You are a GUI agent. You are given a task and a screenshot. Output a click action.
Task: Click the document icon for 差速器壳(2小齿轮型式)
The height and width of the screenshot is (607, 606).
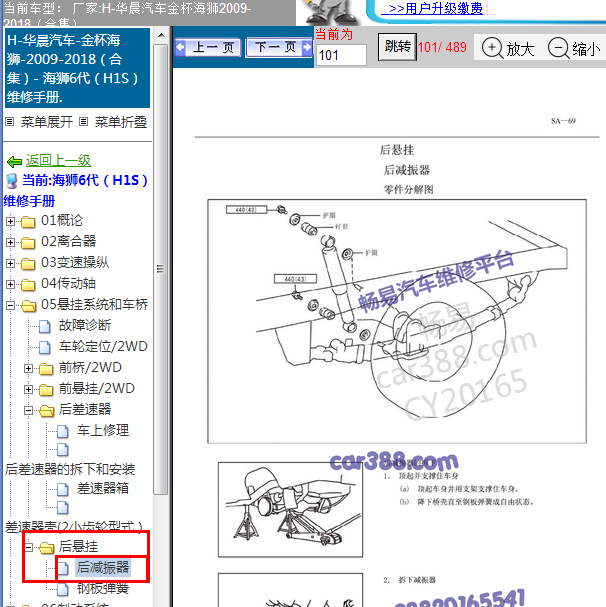click(x=63, y=507)
